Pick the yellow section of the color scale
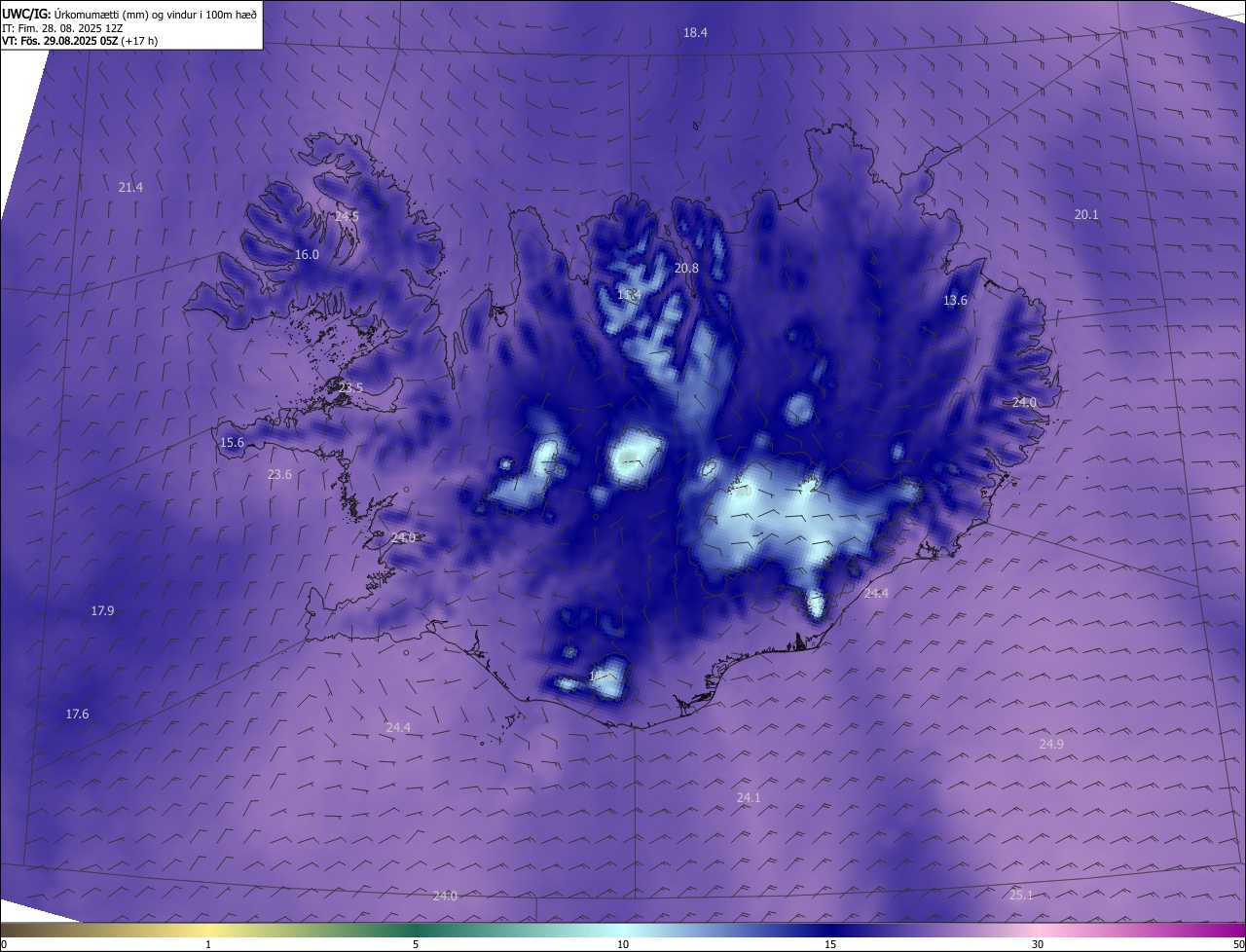This screenshot has height=952, width=1246. (208, 931)
